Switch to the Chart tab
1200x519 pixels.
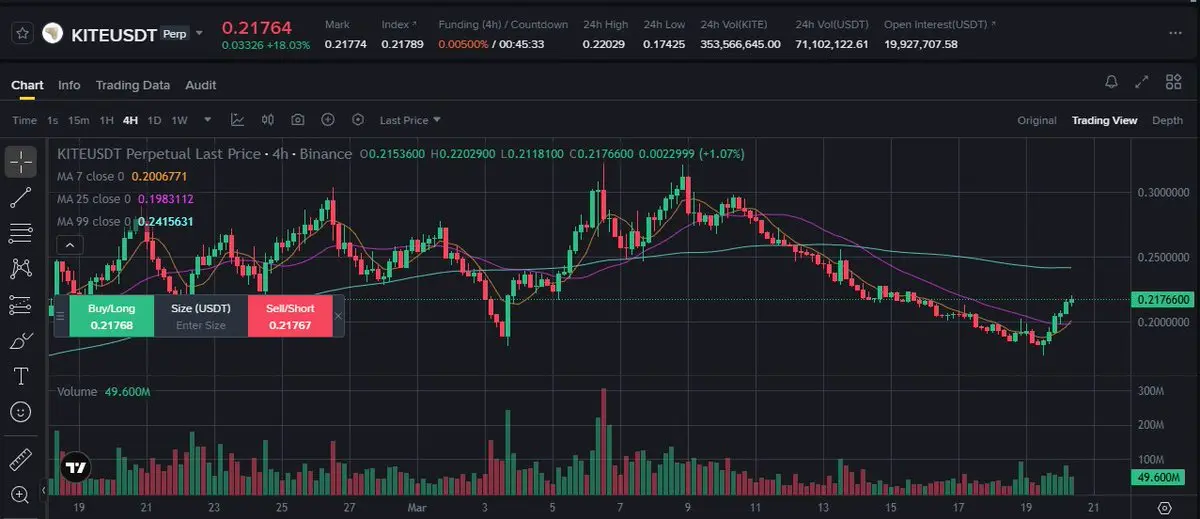(x=27, y=85)
